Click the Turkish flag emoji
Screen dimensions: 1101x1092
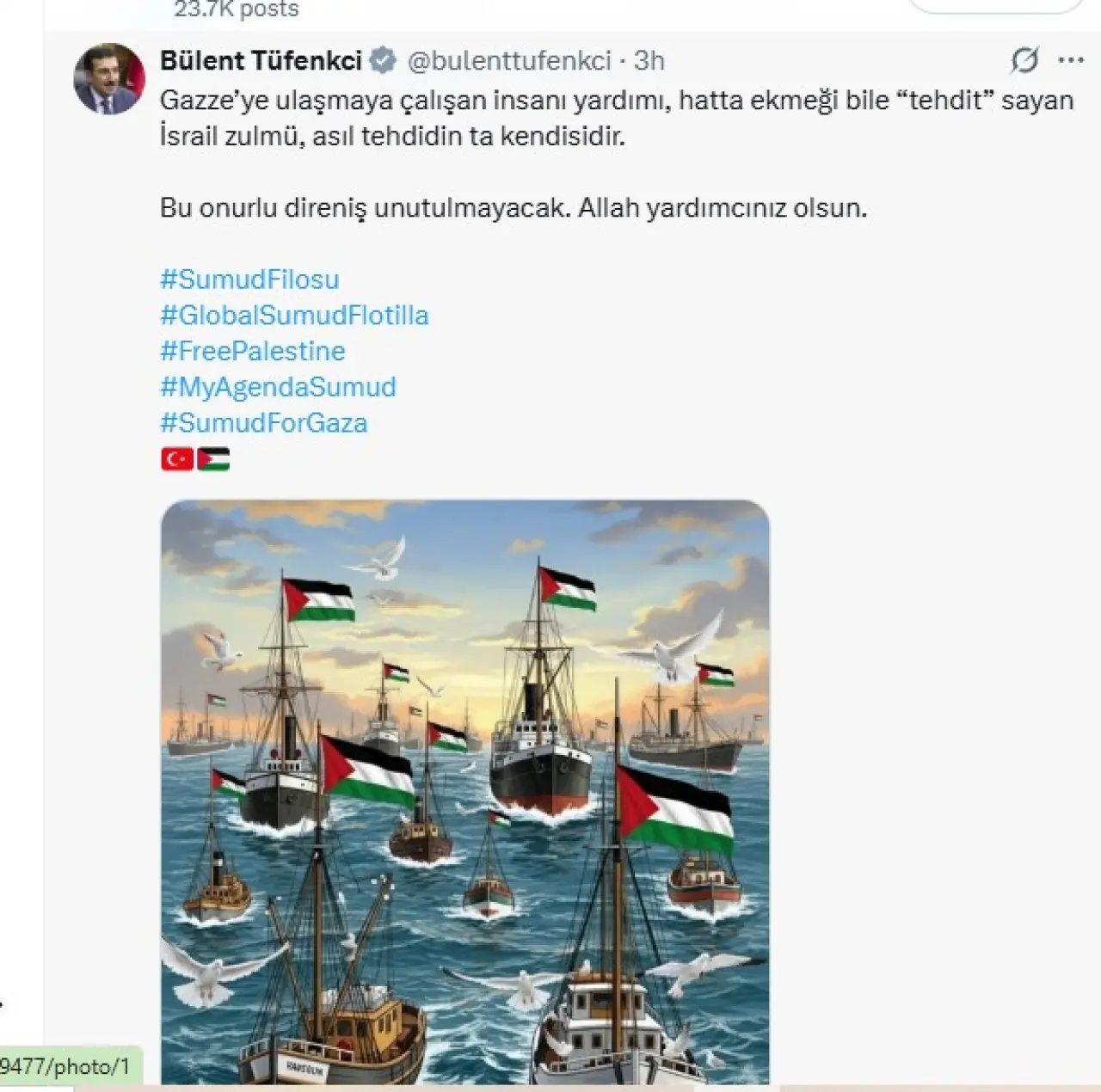(x=177, y=459)
